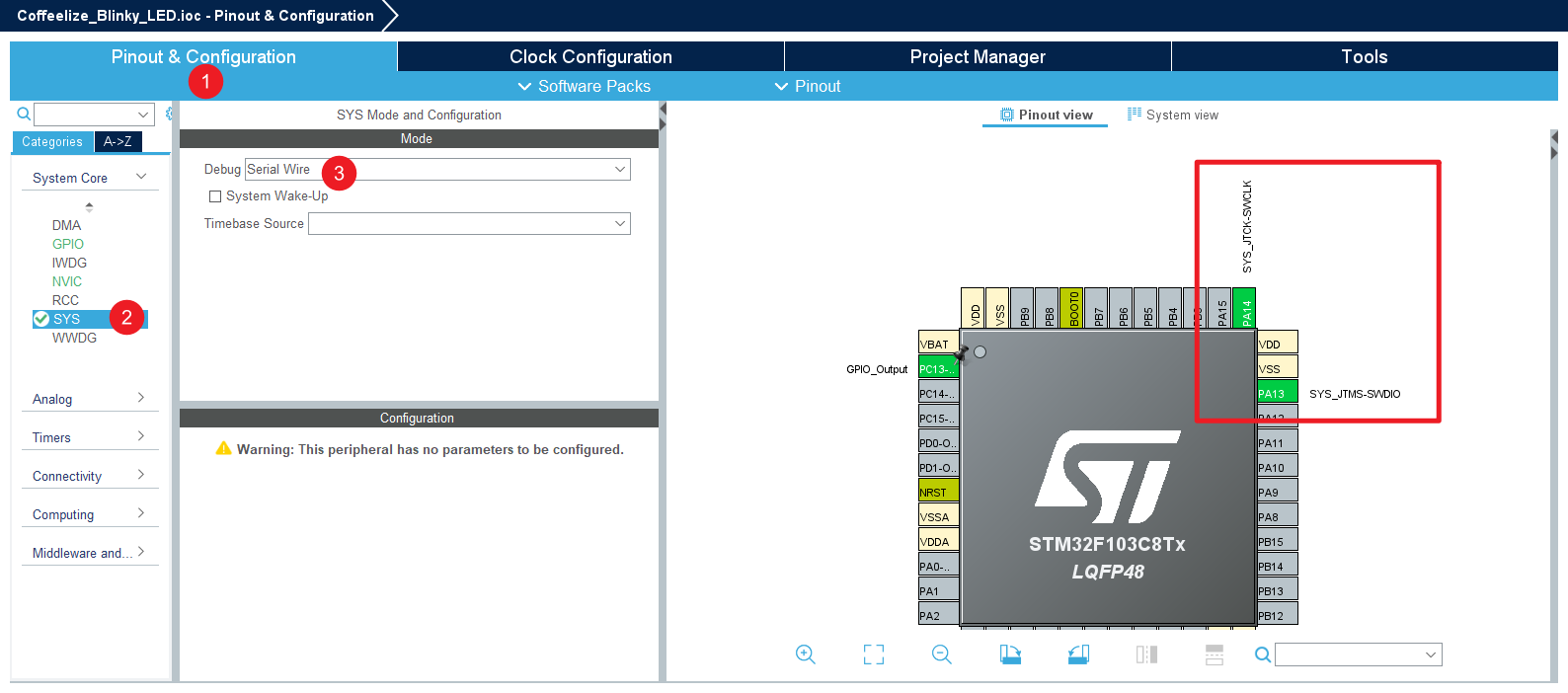Click the vertical split view icon
The image size is (1568, 693).
click(1146, 654)
